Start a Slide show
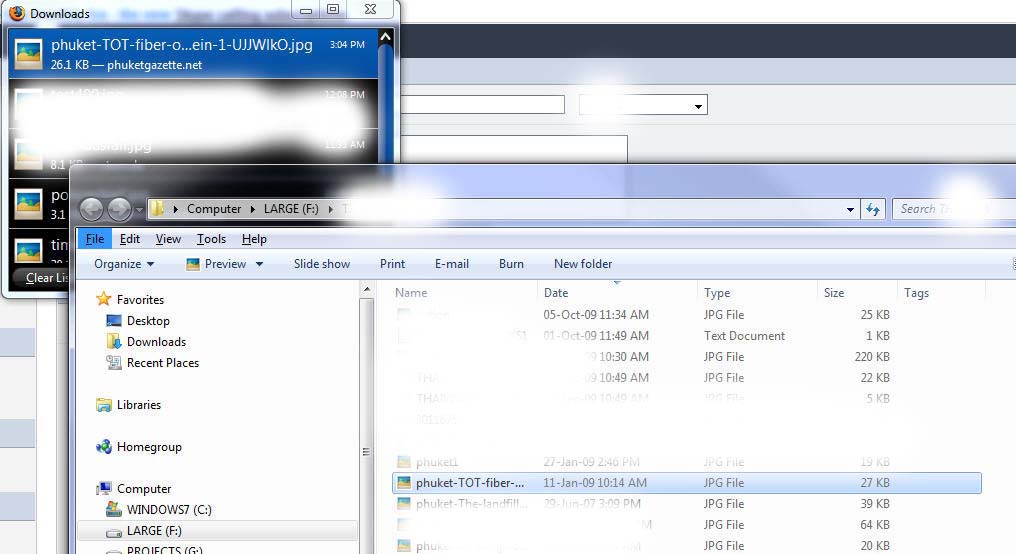Viewport: 1016px width, 554px height. coord(322,264)
